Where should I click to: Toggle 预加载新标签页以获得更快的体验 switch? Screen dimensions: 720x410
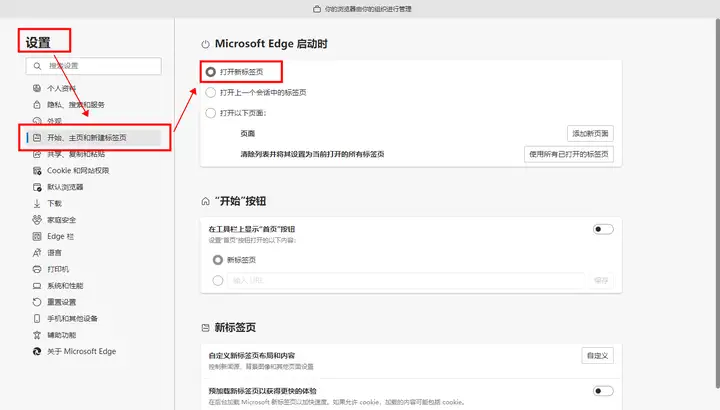coord(603,391)
